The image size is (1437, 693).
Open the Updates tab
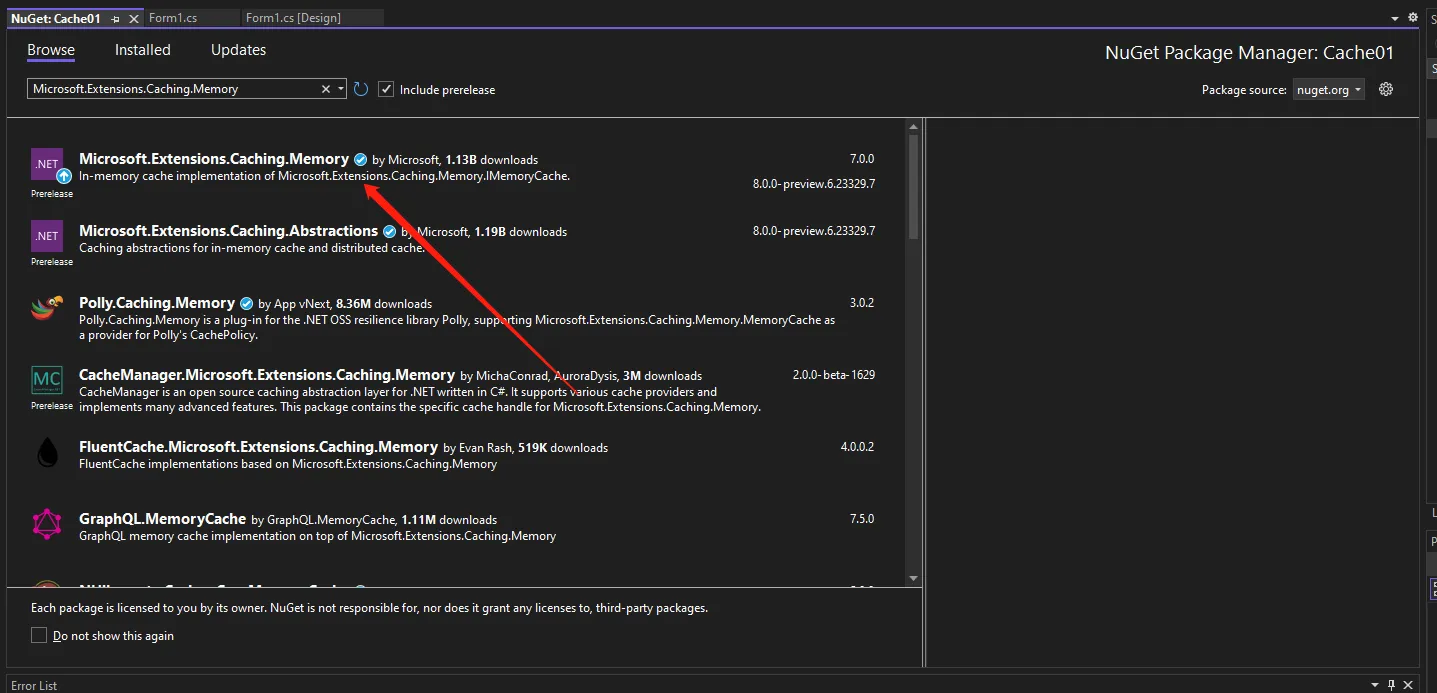pos(239,50)
